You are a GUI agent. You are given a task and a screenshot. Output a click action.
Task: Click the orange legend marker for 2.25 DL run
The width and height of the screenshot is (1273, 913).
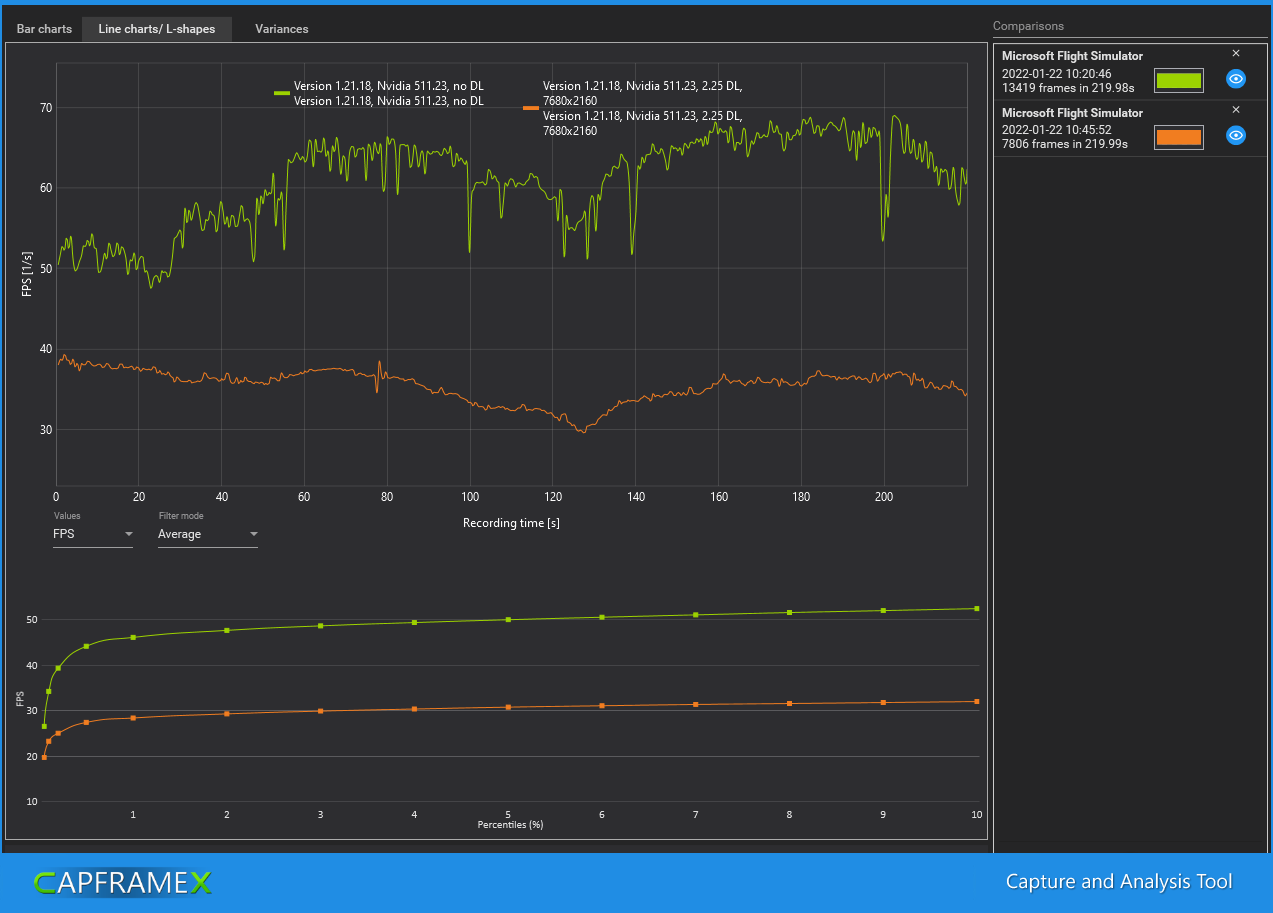(x=530, y=107)
